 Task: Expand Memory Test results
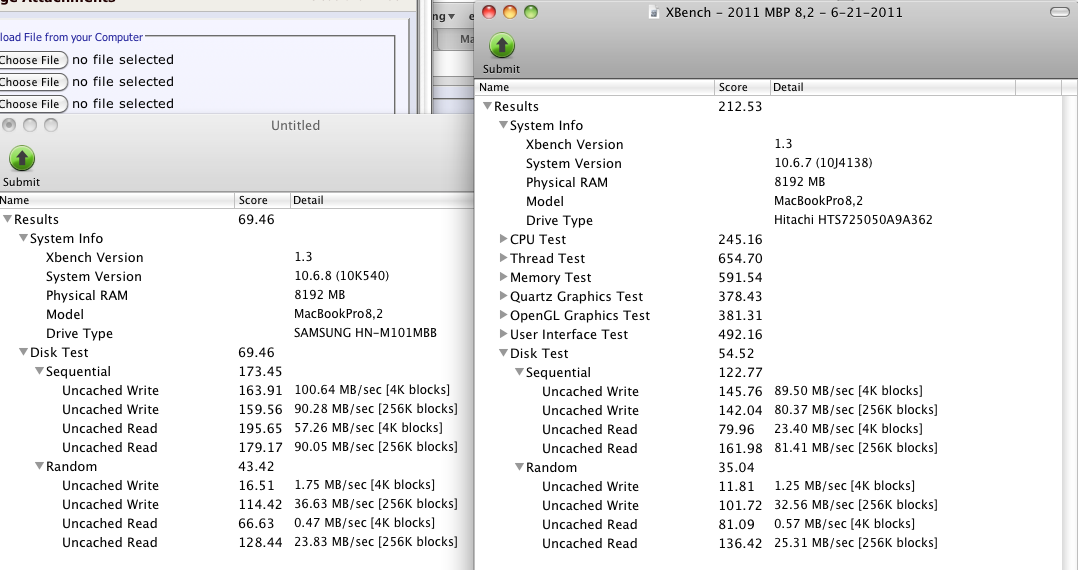click(x=503, y=277)
